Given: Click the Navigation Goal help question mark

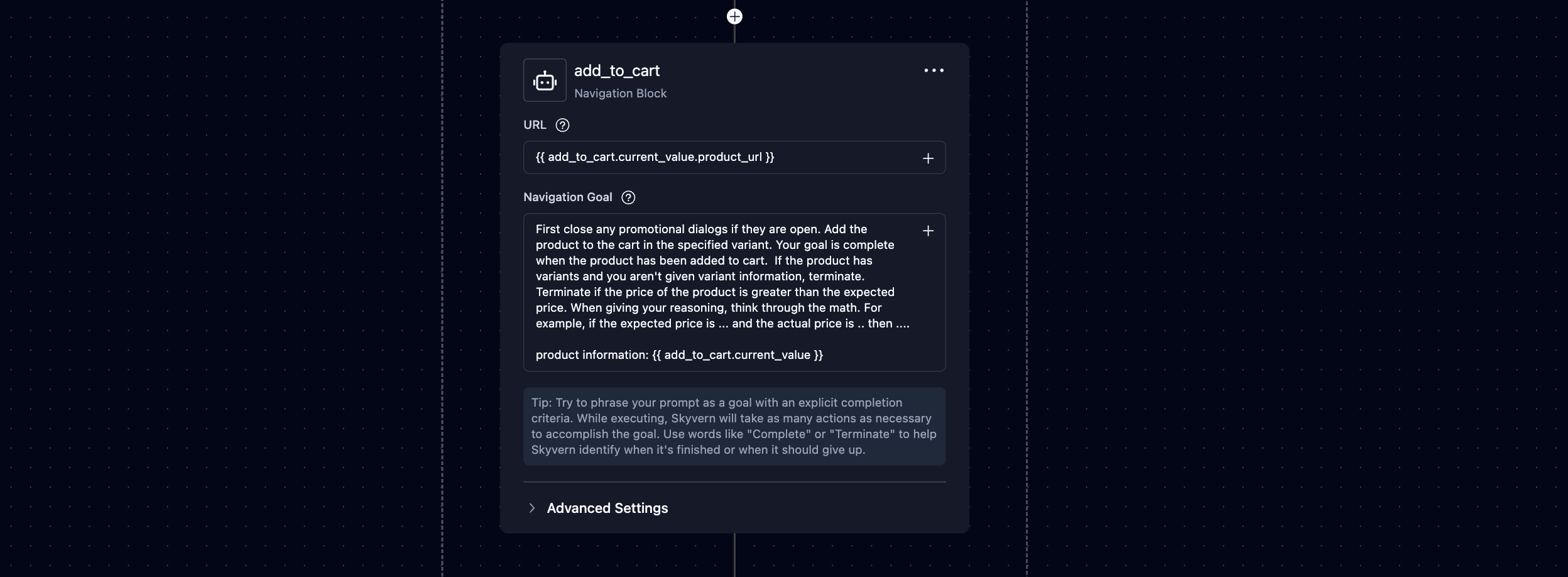Looking at the screenshot, I should click(x=628, y=197).
